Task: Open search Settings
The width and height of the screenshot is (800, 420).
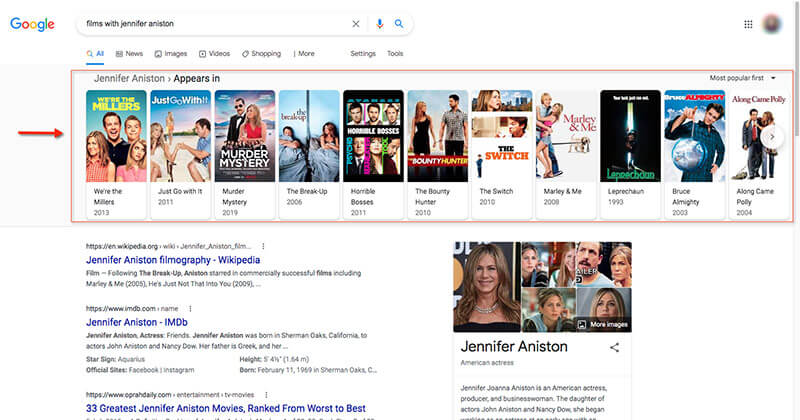Action: point(363,54)
